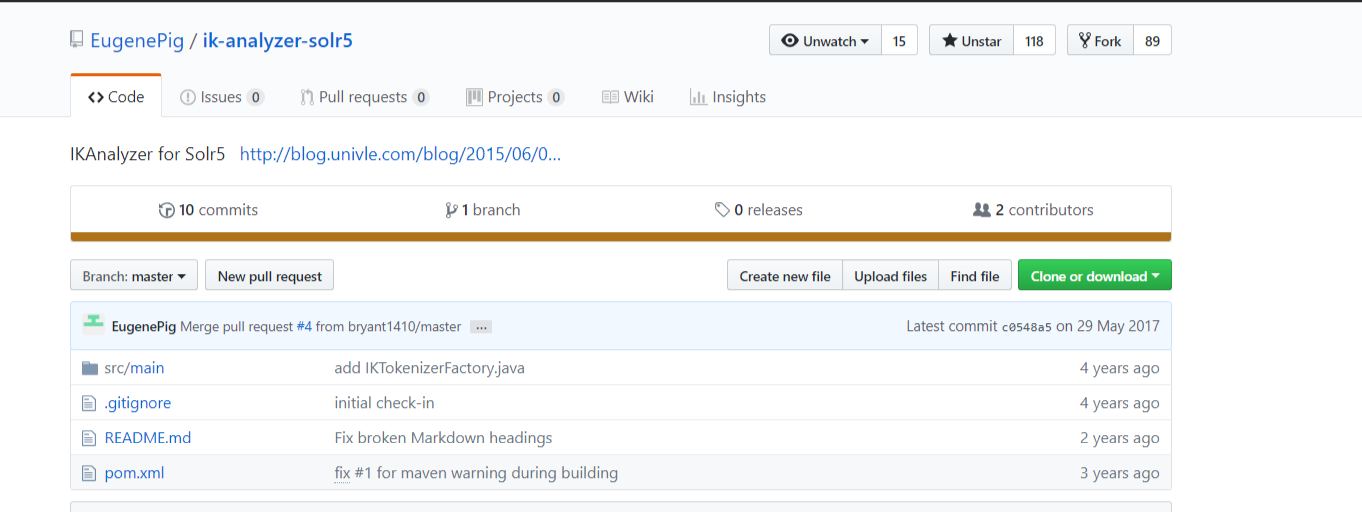This screenshot has height=512, width=1362.
Task: Expand the commit message ellipsis button
Action: point(481,327)
